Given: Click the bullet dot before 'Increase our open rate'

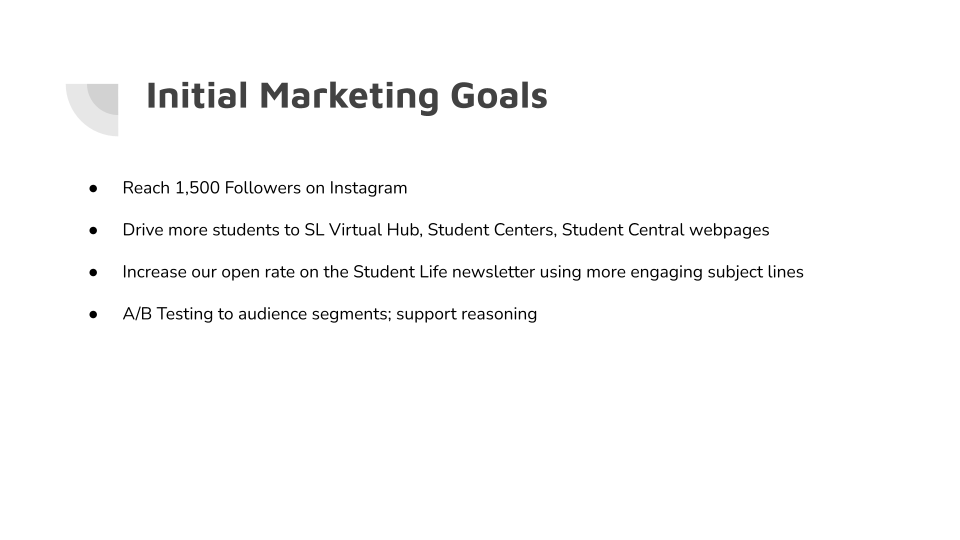Looking at the screenshot, I should coord(93,272).
